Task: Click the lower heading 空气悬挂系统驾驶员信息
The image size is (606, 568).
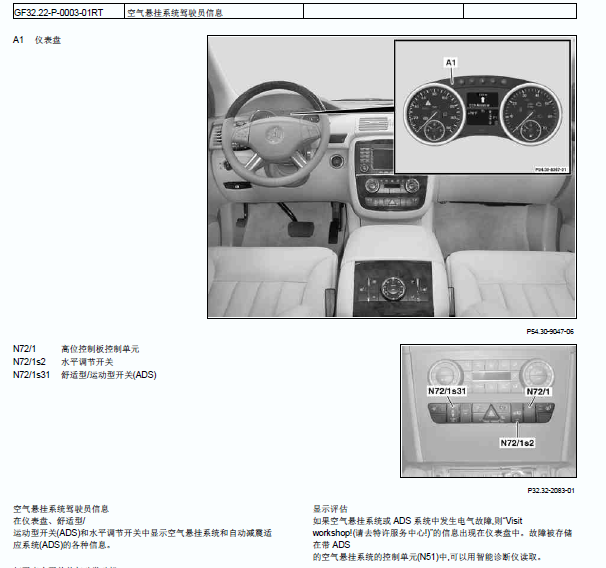Action: [61, 509]
